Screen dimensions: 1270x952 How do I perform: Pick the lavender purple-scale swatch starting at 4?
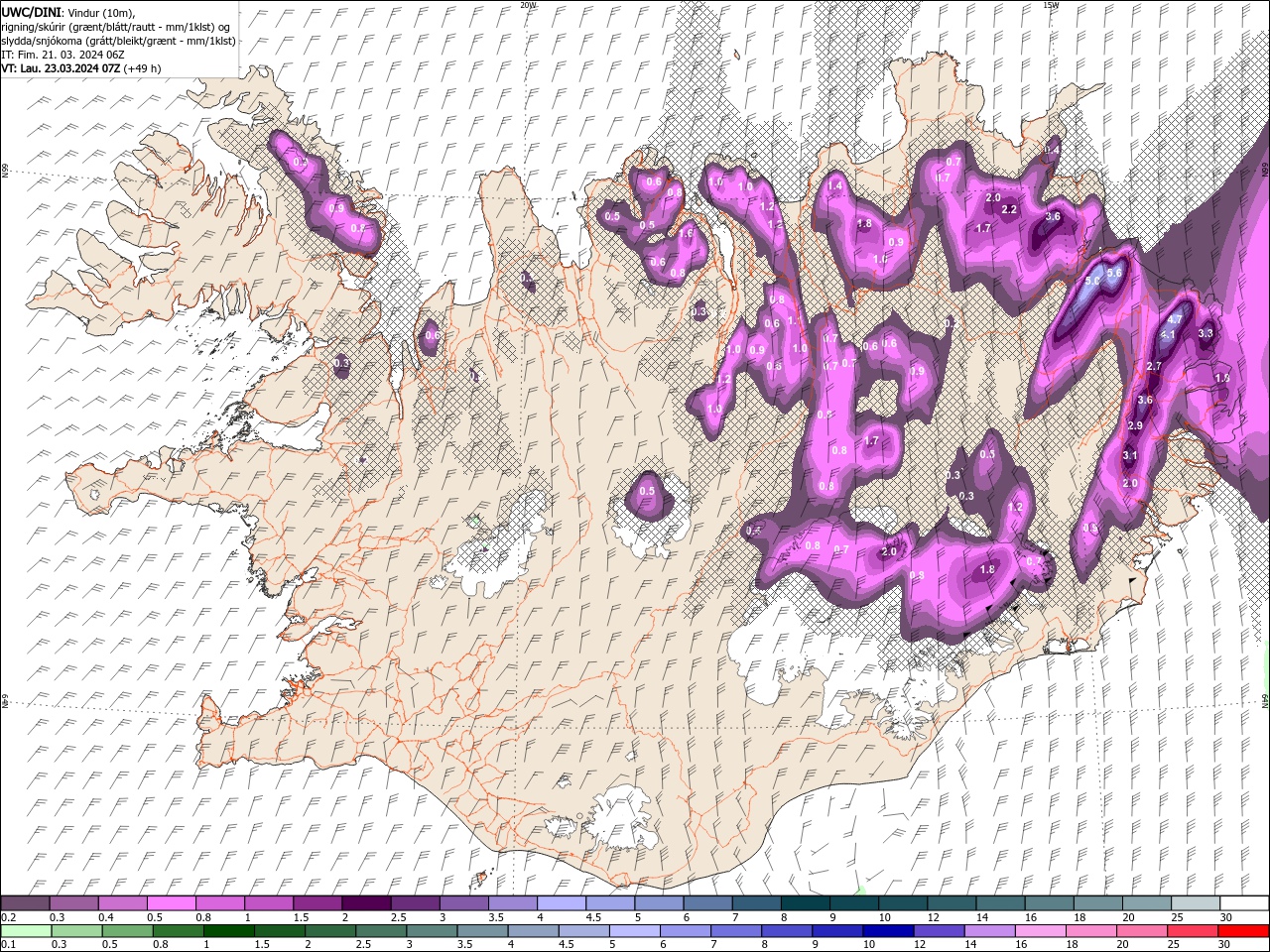click(x=560, y=903)
